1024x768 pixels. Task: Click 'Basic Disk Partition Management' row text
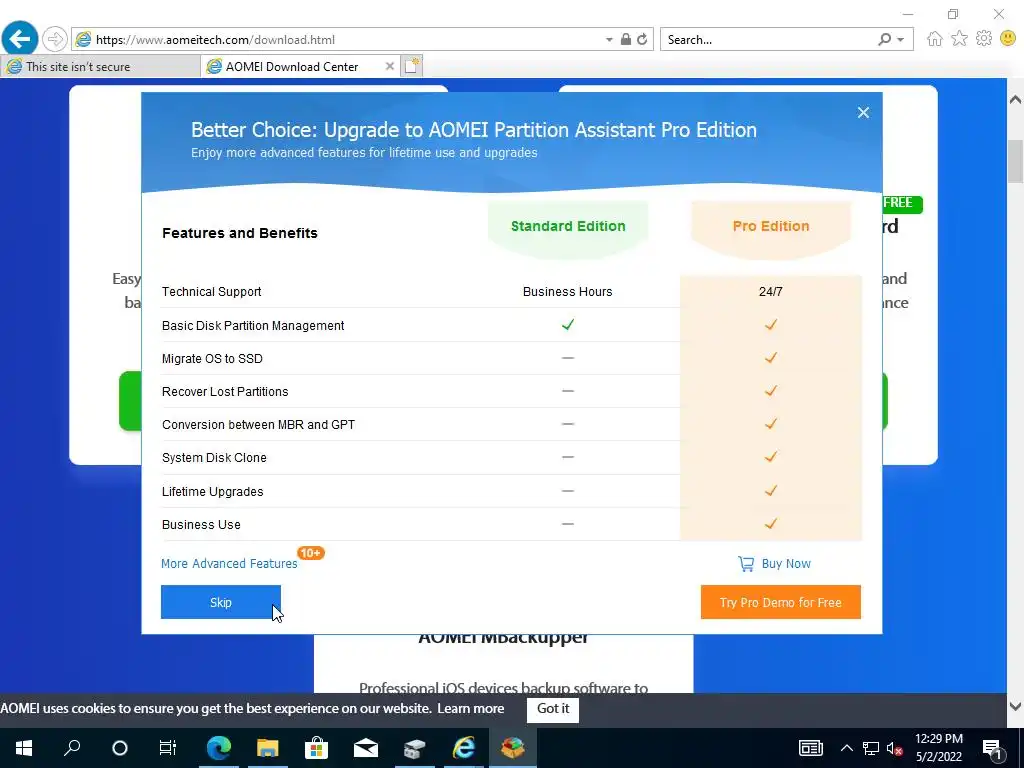(x=253, y=325)
